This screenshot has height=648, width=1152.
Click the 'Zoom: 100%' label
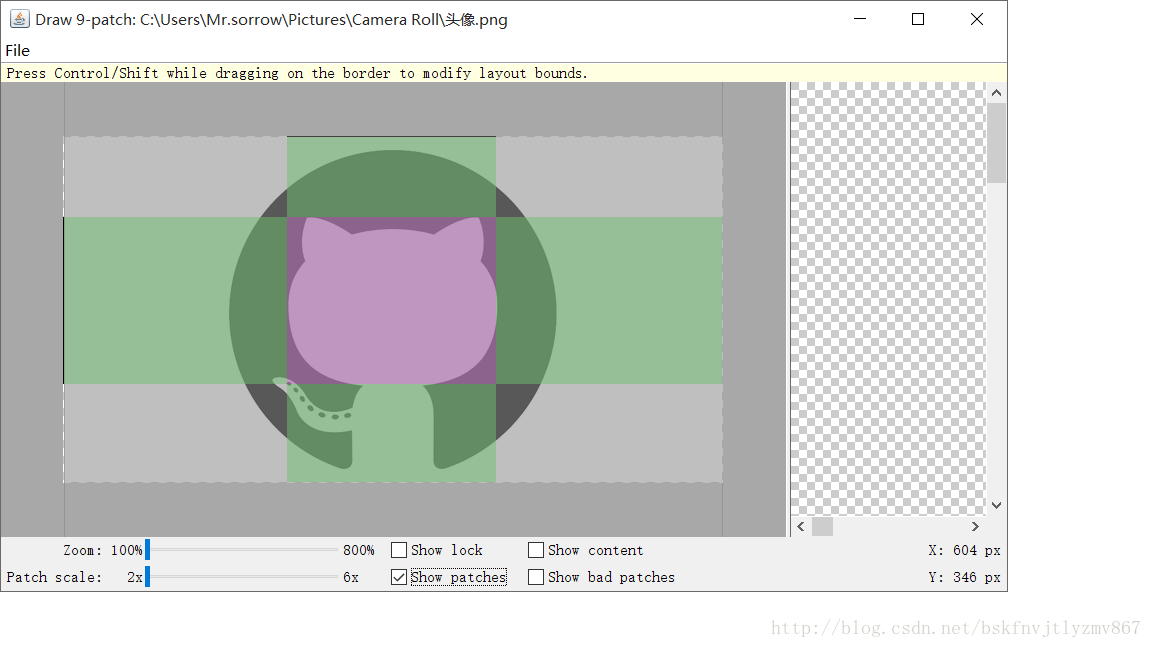pos(103,550)
